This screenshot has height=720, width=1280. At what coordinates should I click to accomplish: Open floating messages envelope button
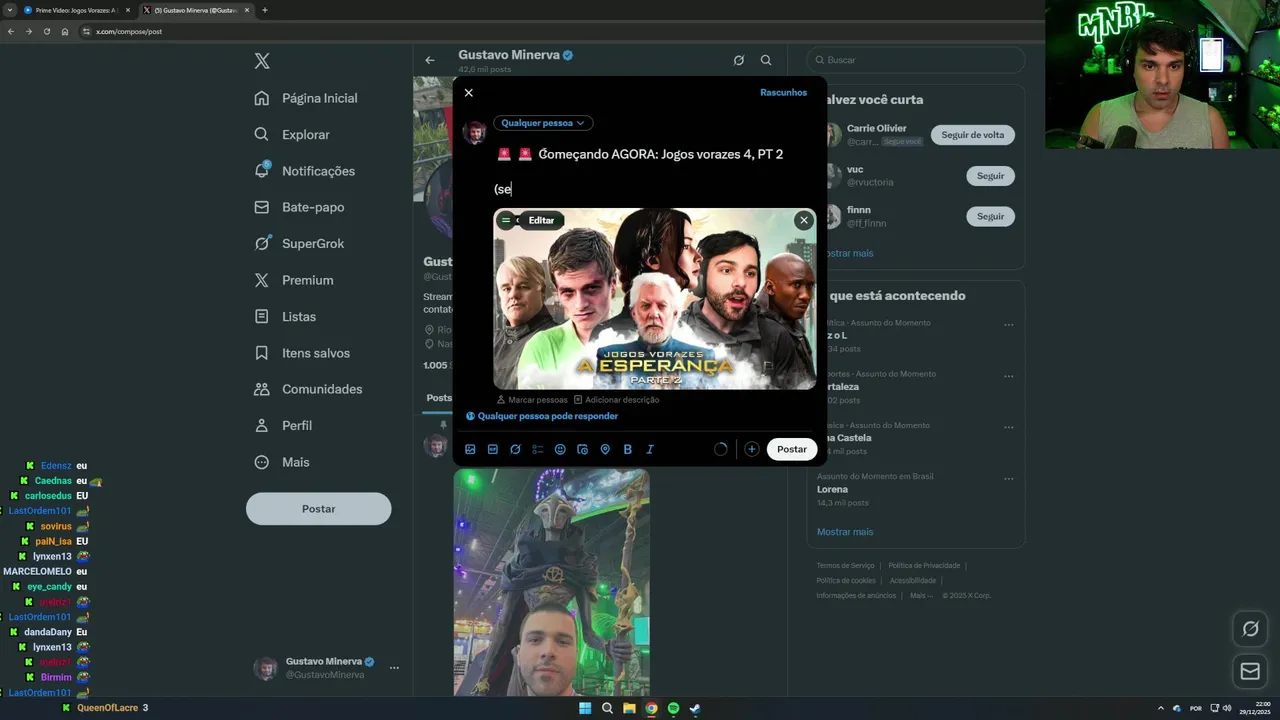[1250, 672]
